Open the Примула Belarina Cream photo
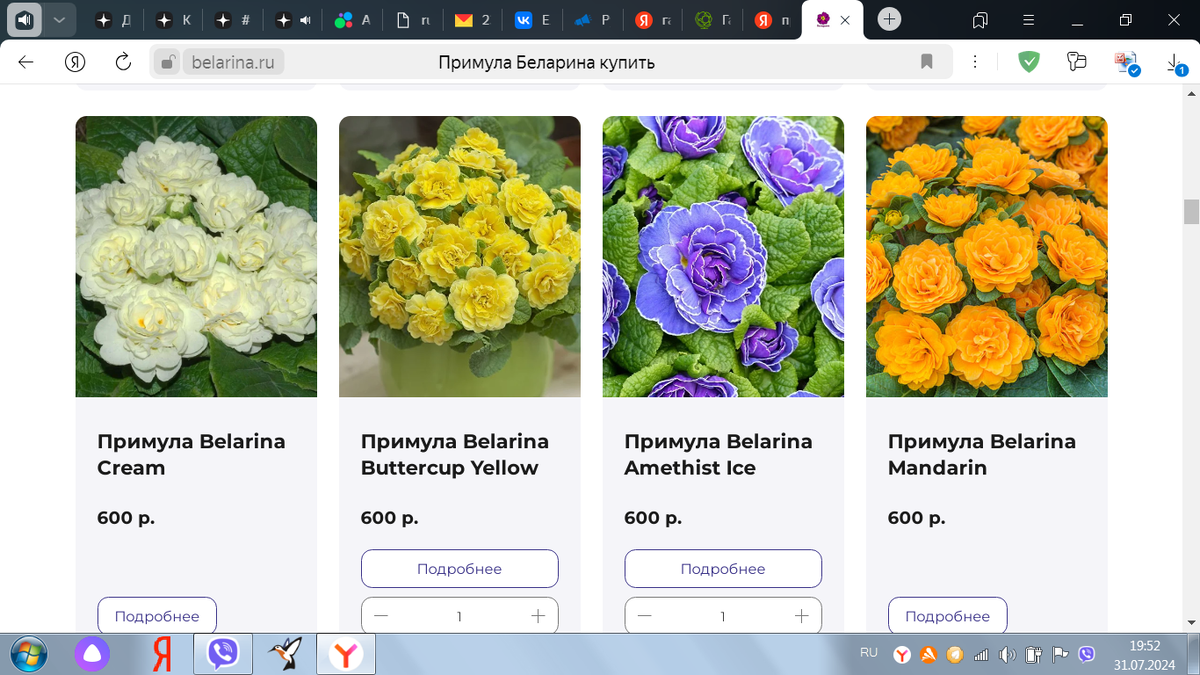Screen dimensions: 1200x675 [196, 257]
